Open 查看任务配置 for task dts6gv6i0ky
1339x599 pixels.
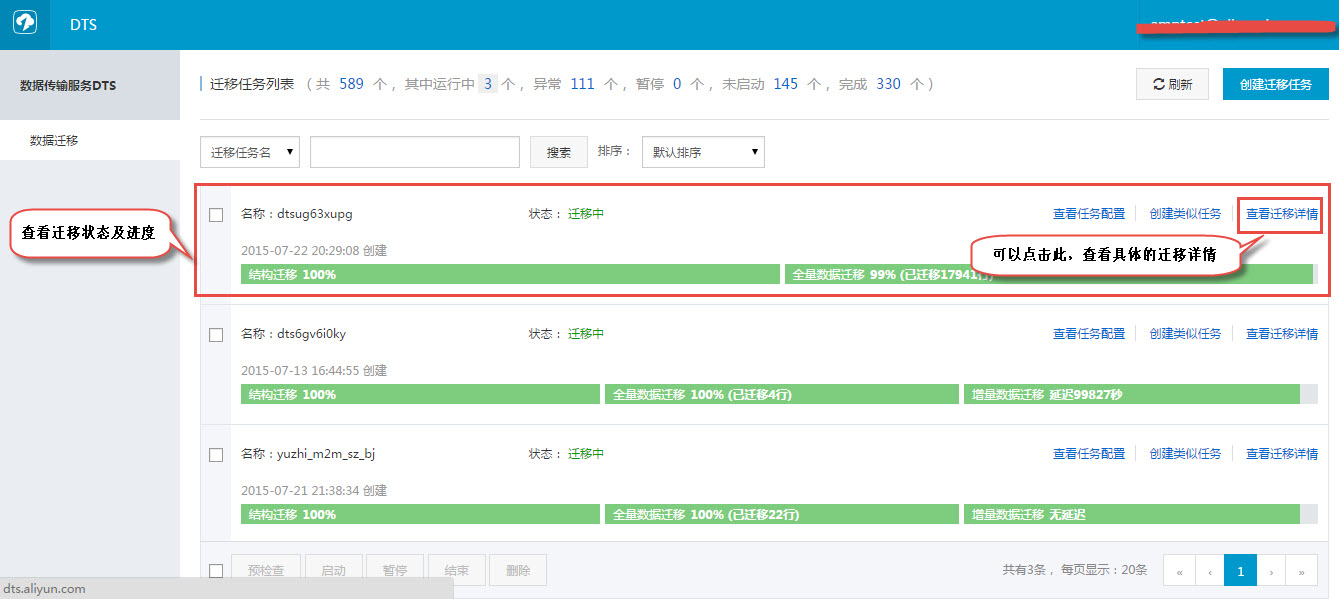click(x=1088, y=333)
